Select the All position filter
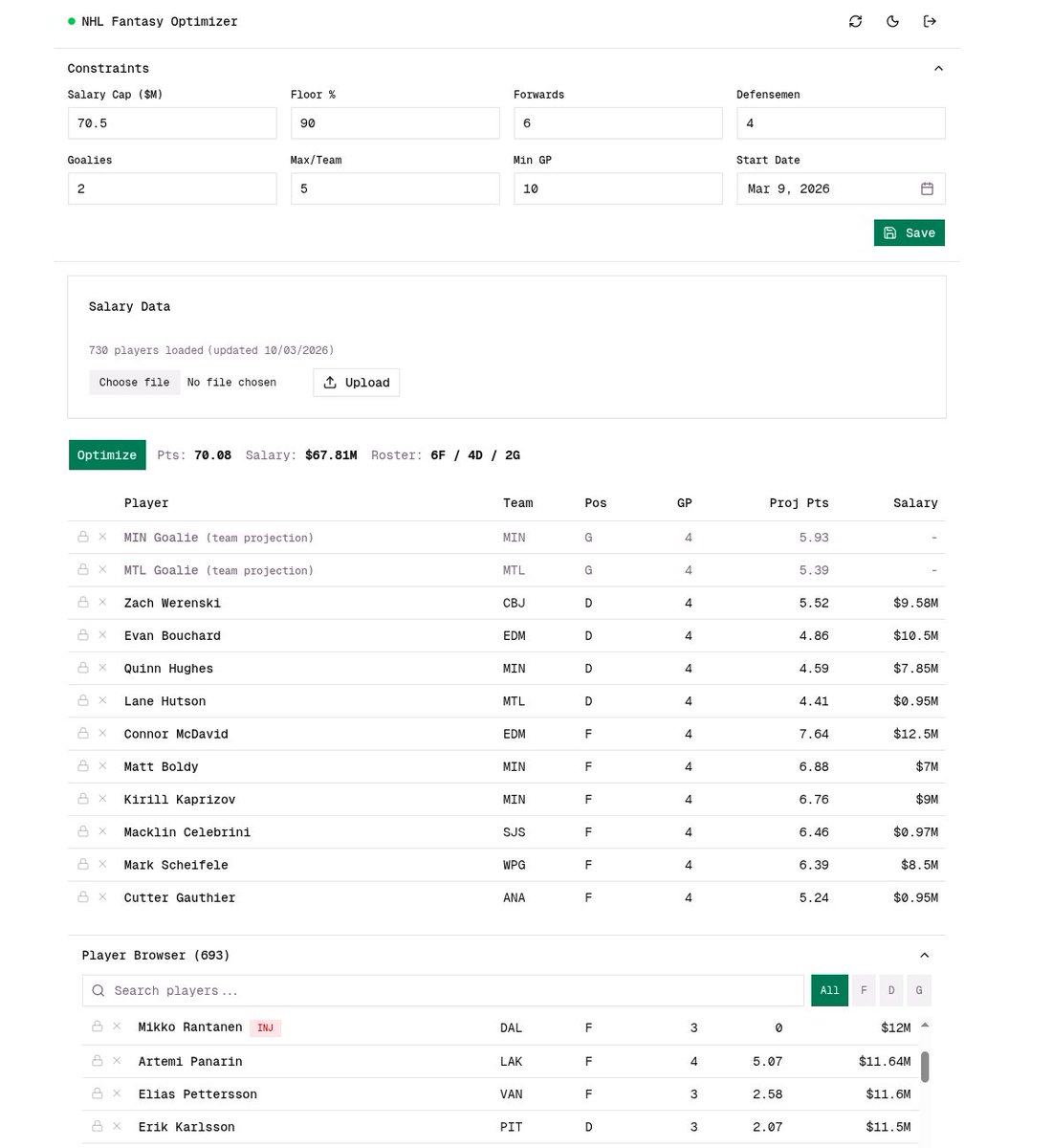The width and height of the screenshot is (1052, 1148). point(829,990)
